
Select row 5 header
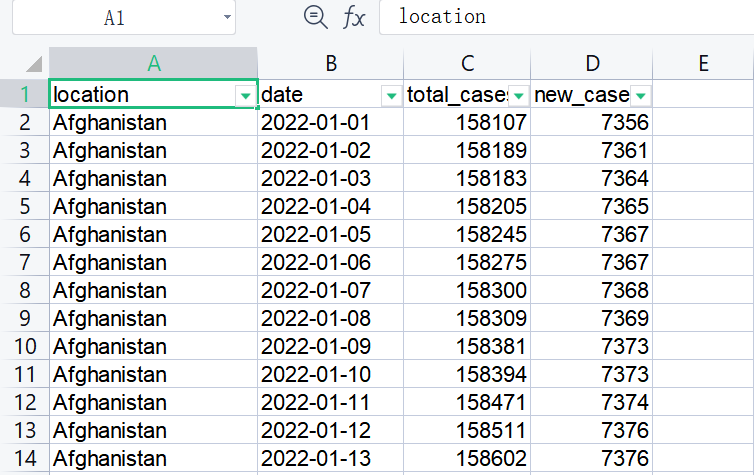click(x=24, y=207)
